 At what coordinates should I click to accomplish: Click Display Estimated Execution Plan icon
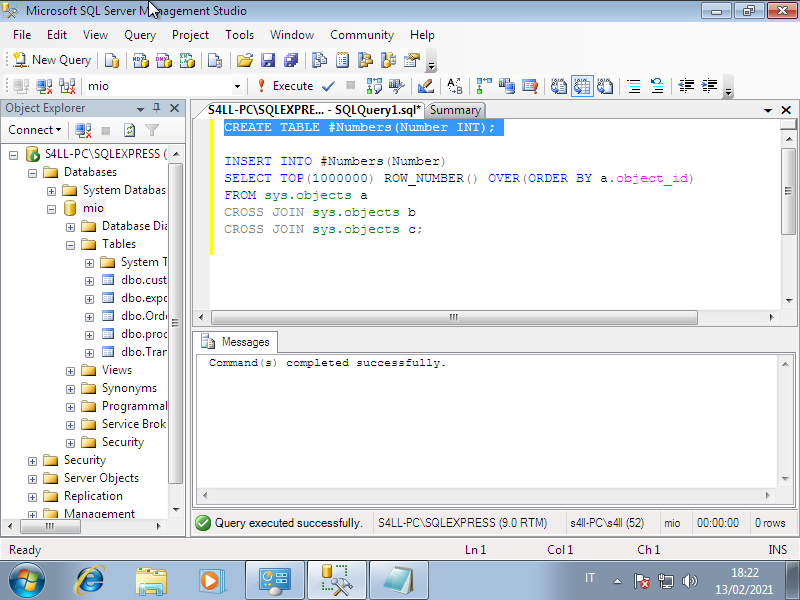pyautogui.click(x=374, y=86)
